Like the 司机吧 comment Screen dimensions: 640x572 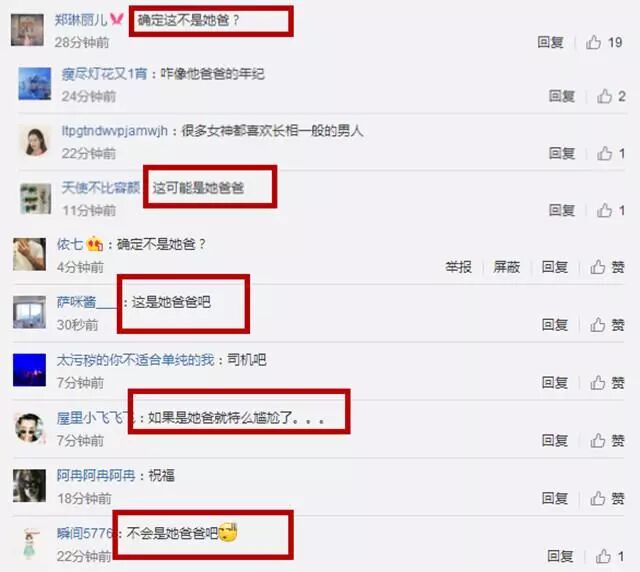607,383
